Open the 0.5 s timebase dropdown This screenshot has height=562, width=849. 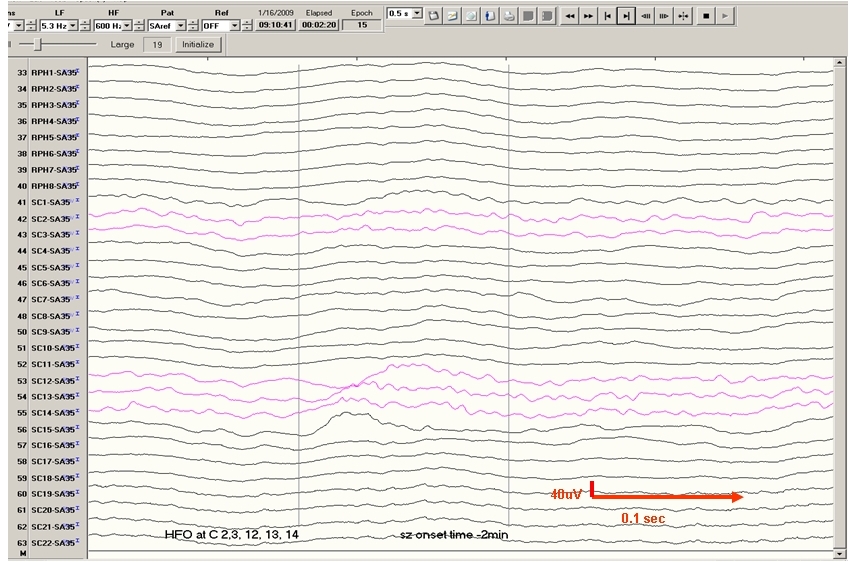pyautogui.click(x=417, y=14)
